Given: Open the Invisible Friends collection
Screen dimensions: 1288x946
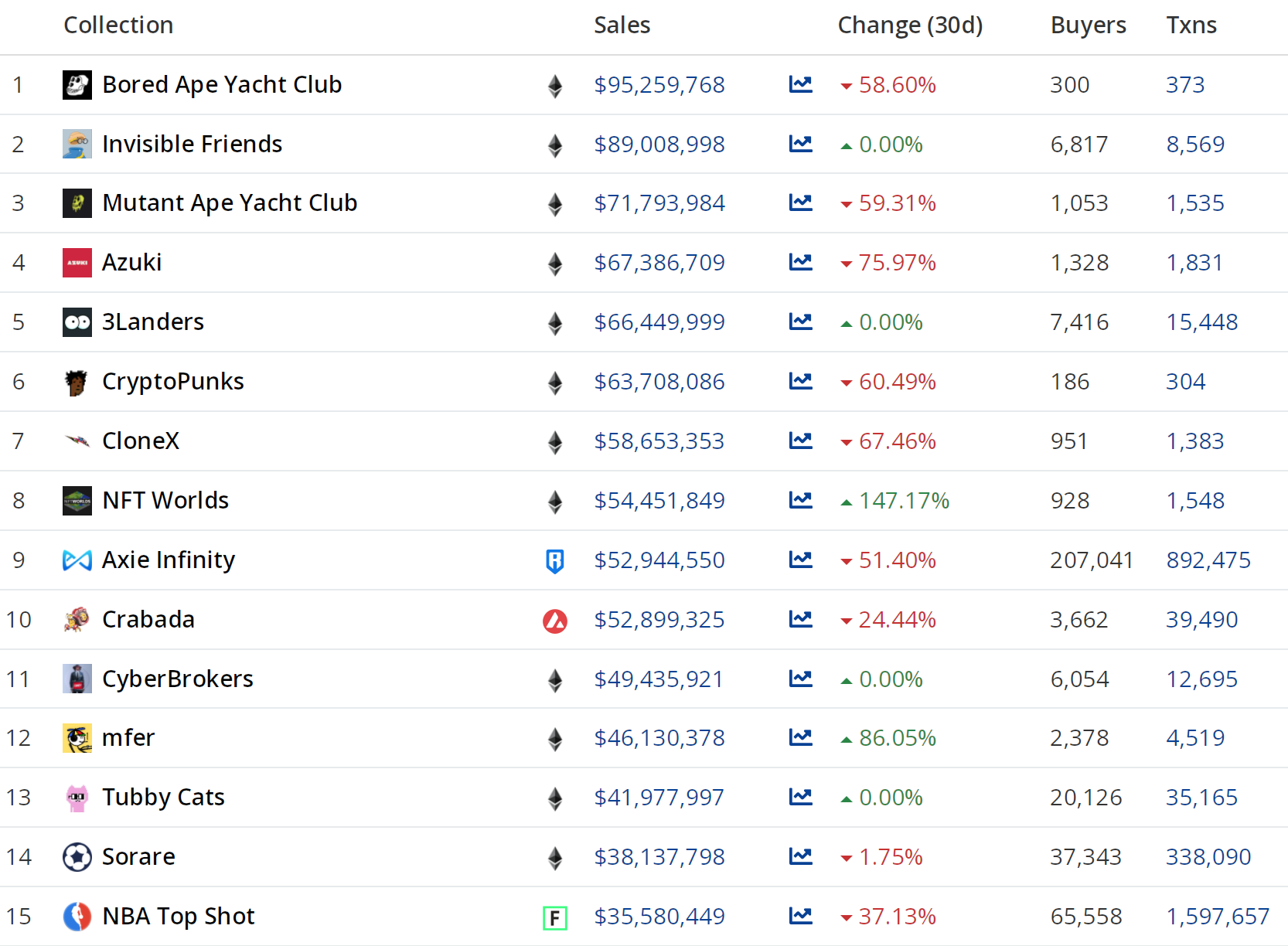Looking at the screenshot, I should 193,144.
